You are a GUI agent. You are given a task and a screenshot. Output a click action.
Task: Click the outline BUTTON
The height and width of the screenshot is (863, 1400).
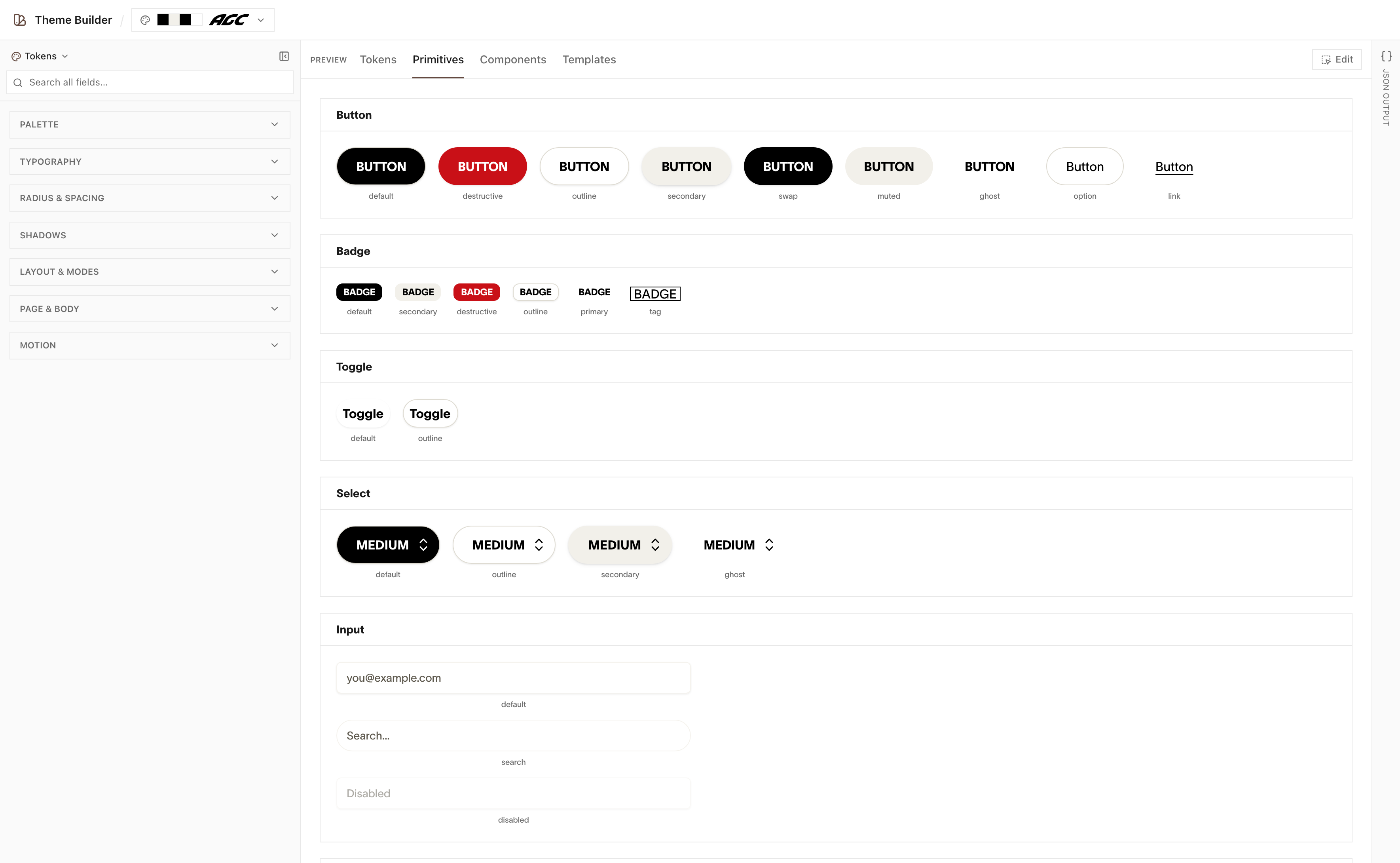(x=584, y=166)
